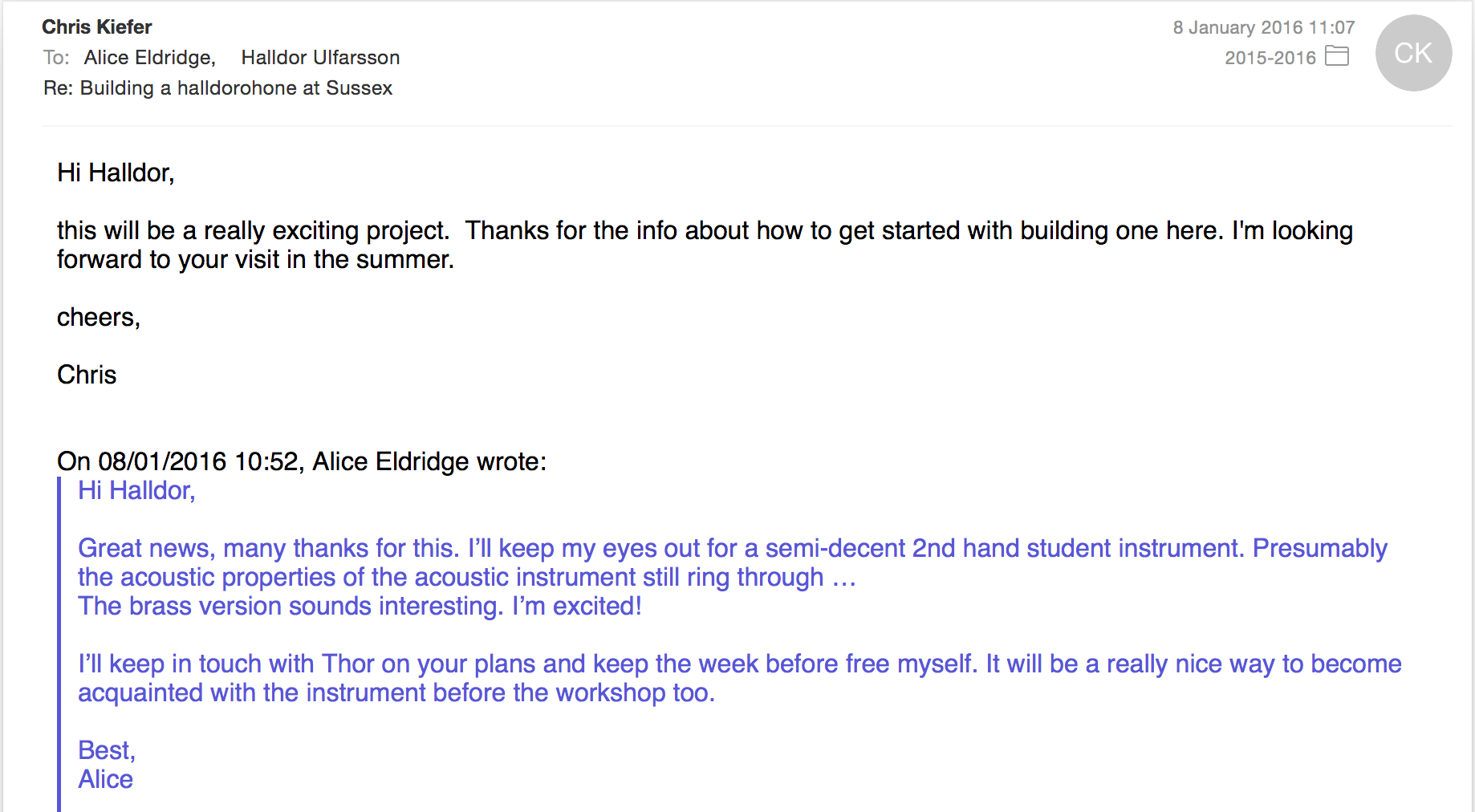Click the Chris signature in the message body
The height and width of the screenshot is (812, 1475).
(87, 375)
